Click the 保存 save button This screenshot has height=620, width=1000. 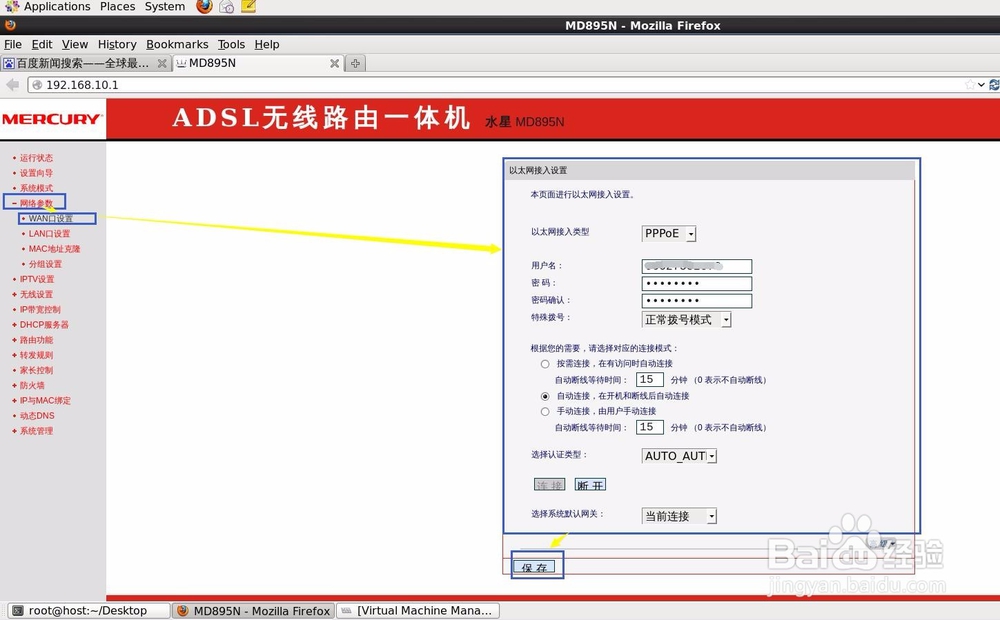(536, 565)
